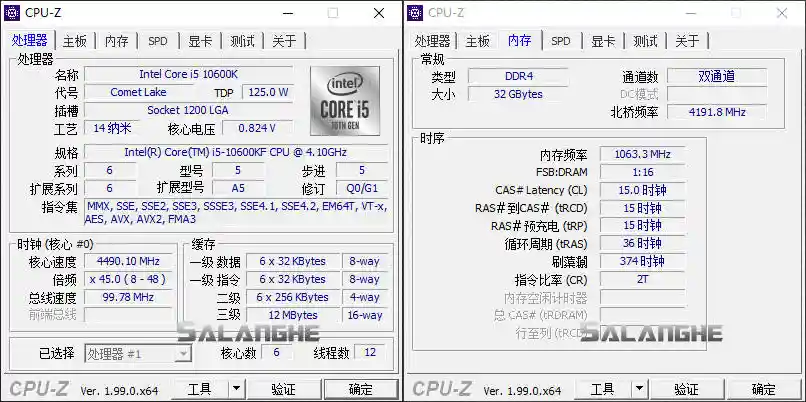This screenshot has height=402, width=806.
Task: Expand 工具 dropdown arrow in left window
Action: [236, 390]
